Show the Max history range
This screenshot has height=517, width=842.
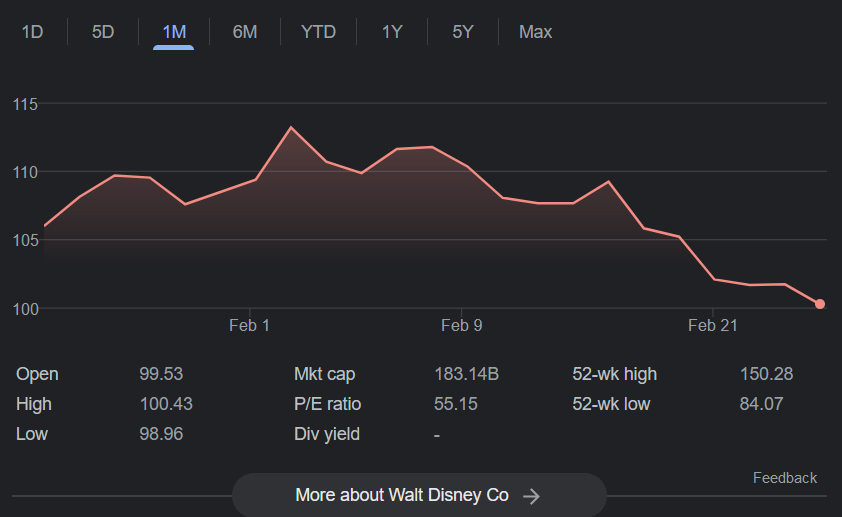[535, 32]
